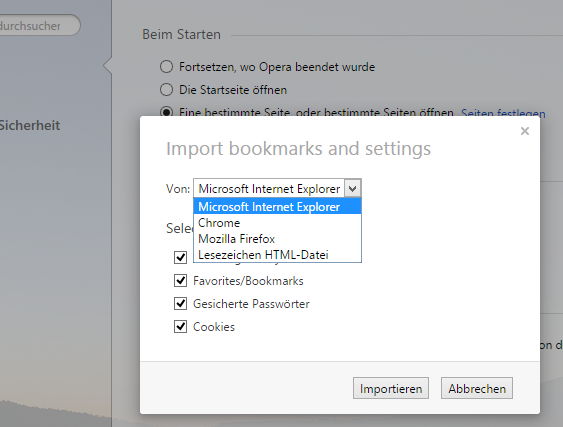Click the Favorites/Bookmarks label text

point(248,281)
